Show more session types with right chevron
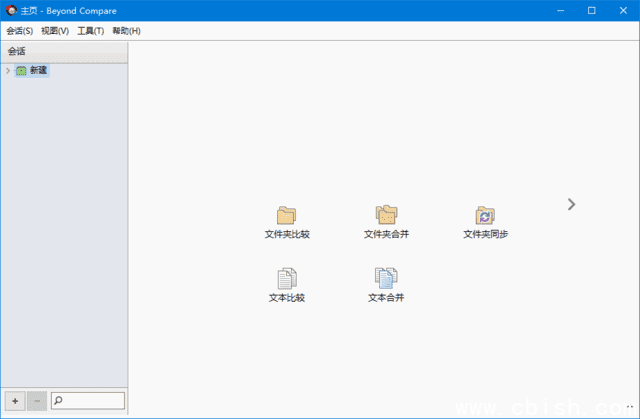The height and width of the screenshot is (419, 640). pyautogui.click(x=571, y=204)
